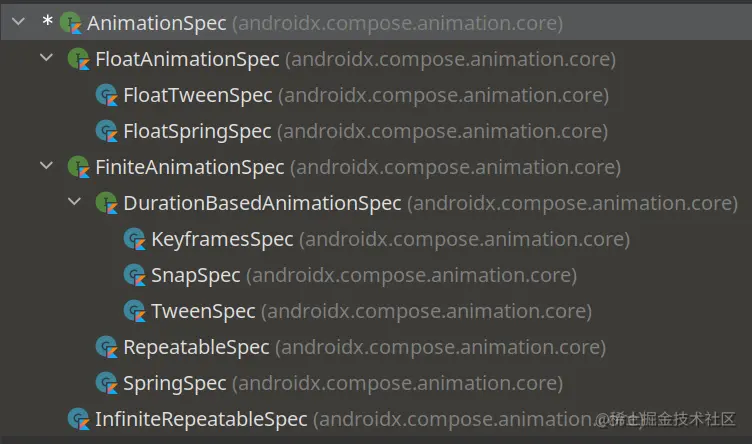Click the TweenSpec class icon

click(135, 311)
